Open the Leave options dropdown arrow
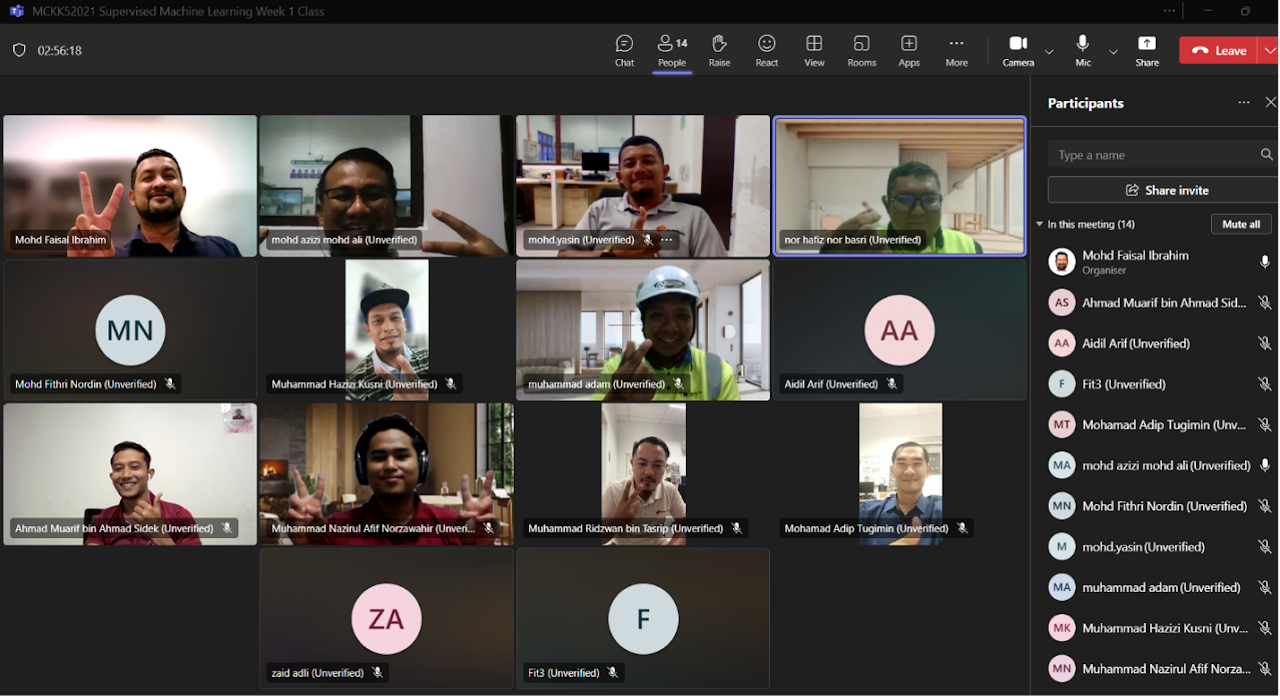Screen dimensions: 1280x700 coord(1269,51)
